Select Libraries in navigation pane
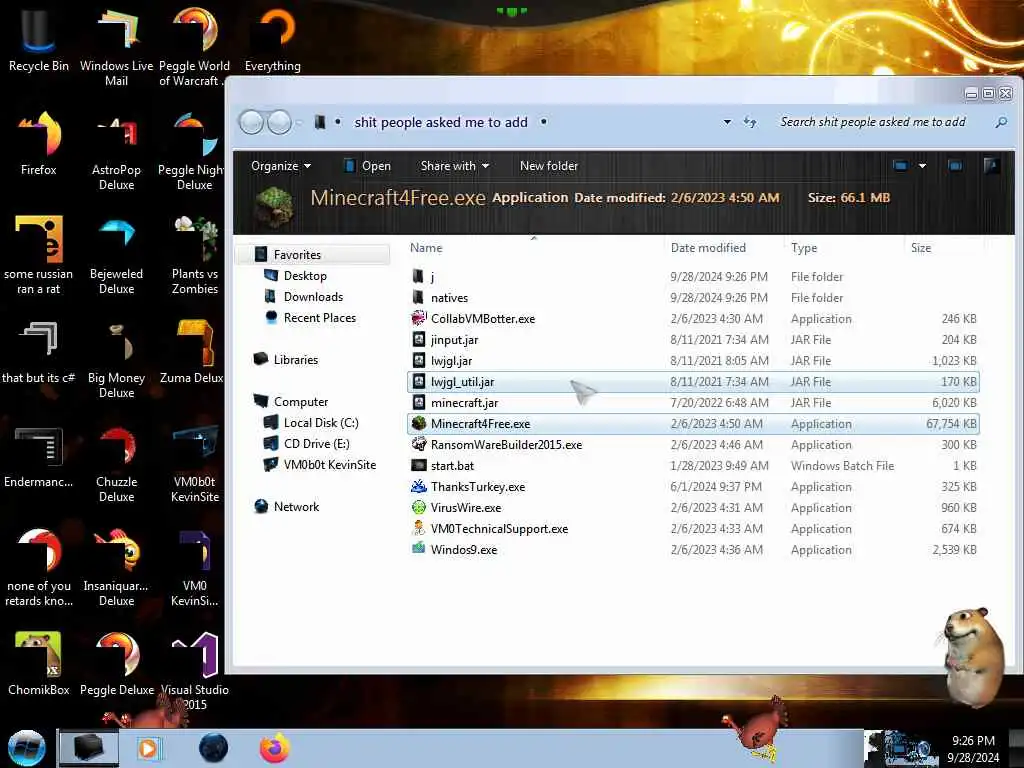The width and height of the screenshot is (1024, 768). 295,360
